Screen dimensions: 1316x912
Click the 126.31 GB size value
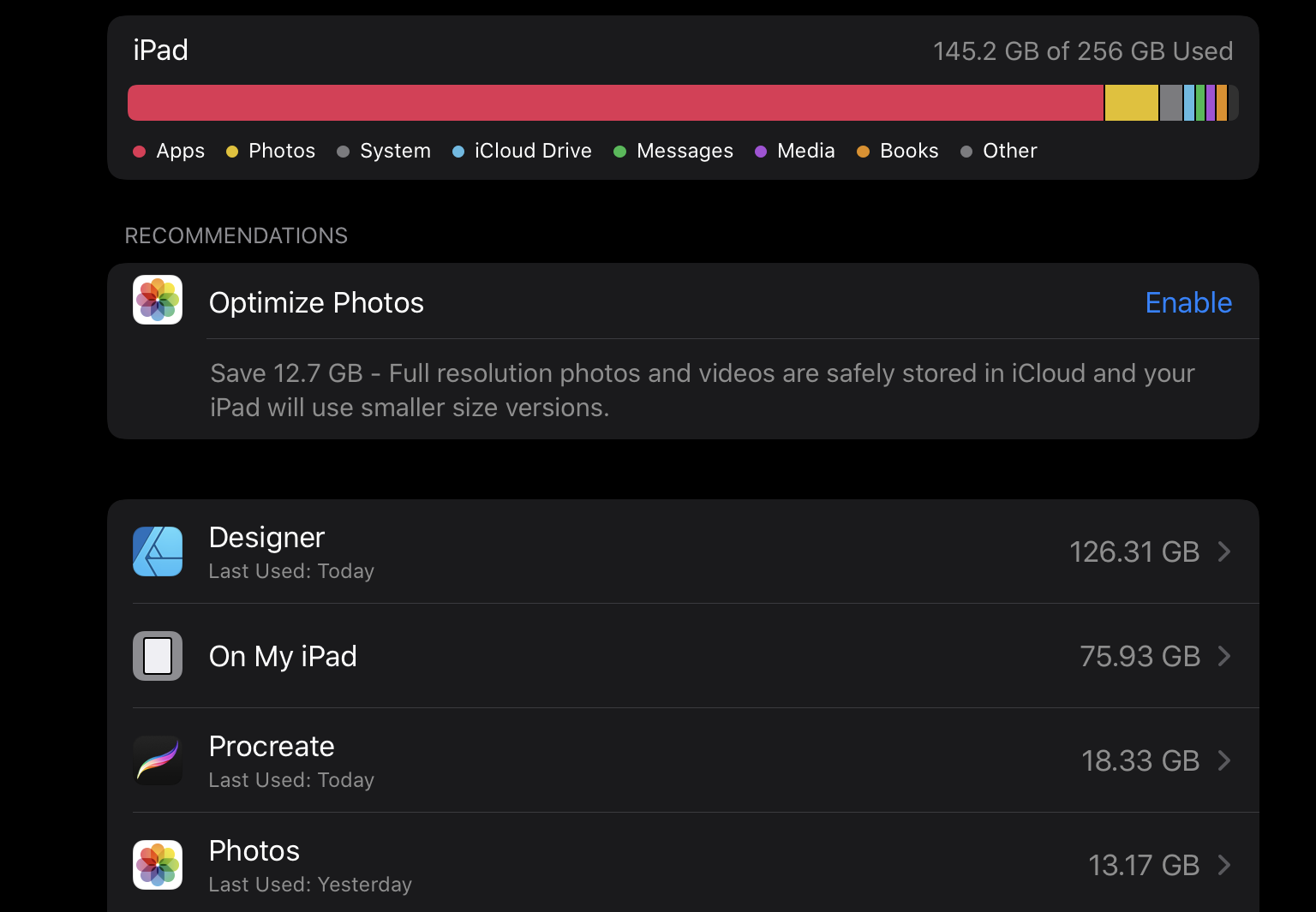(1134, 552)
